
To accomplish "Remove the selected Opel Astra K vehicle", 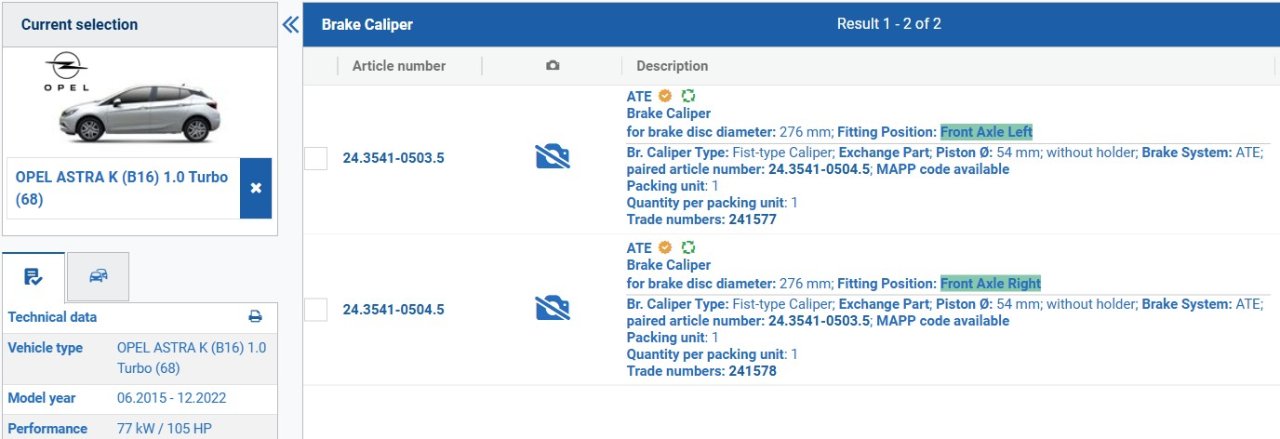I will [x=255, y=188].
